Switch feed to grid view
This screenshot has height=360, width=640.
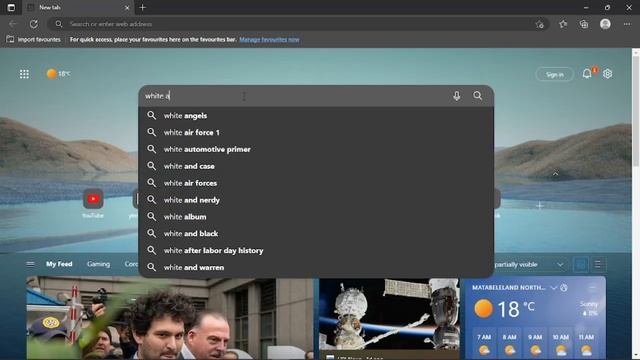click(x=581, y=264)
